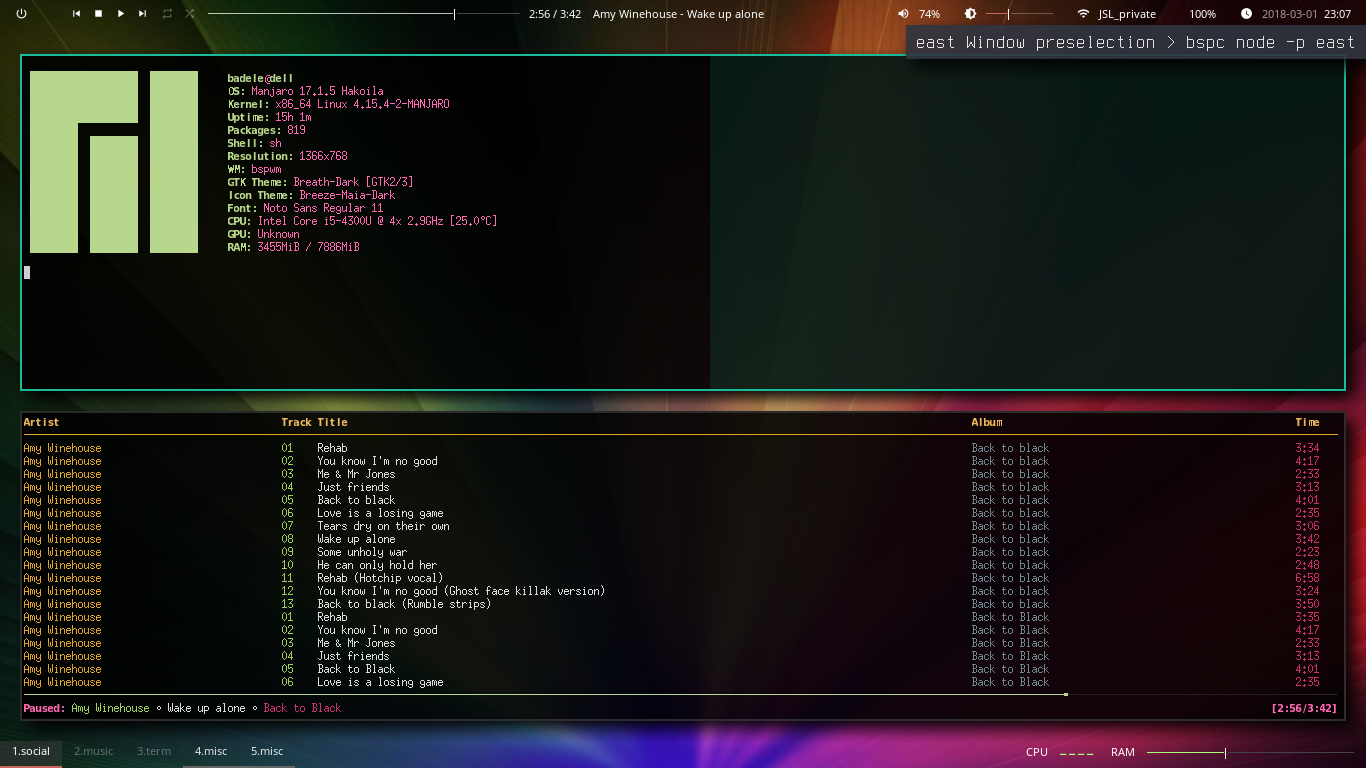Toggle shuffle mode in the top bar
The image size is (1366, 768).
pos(190,14)
